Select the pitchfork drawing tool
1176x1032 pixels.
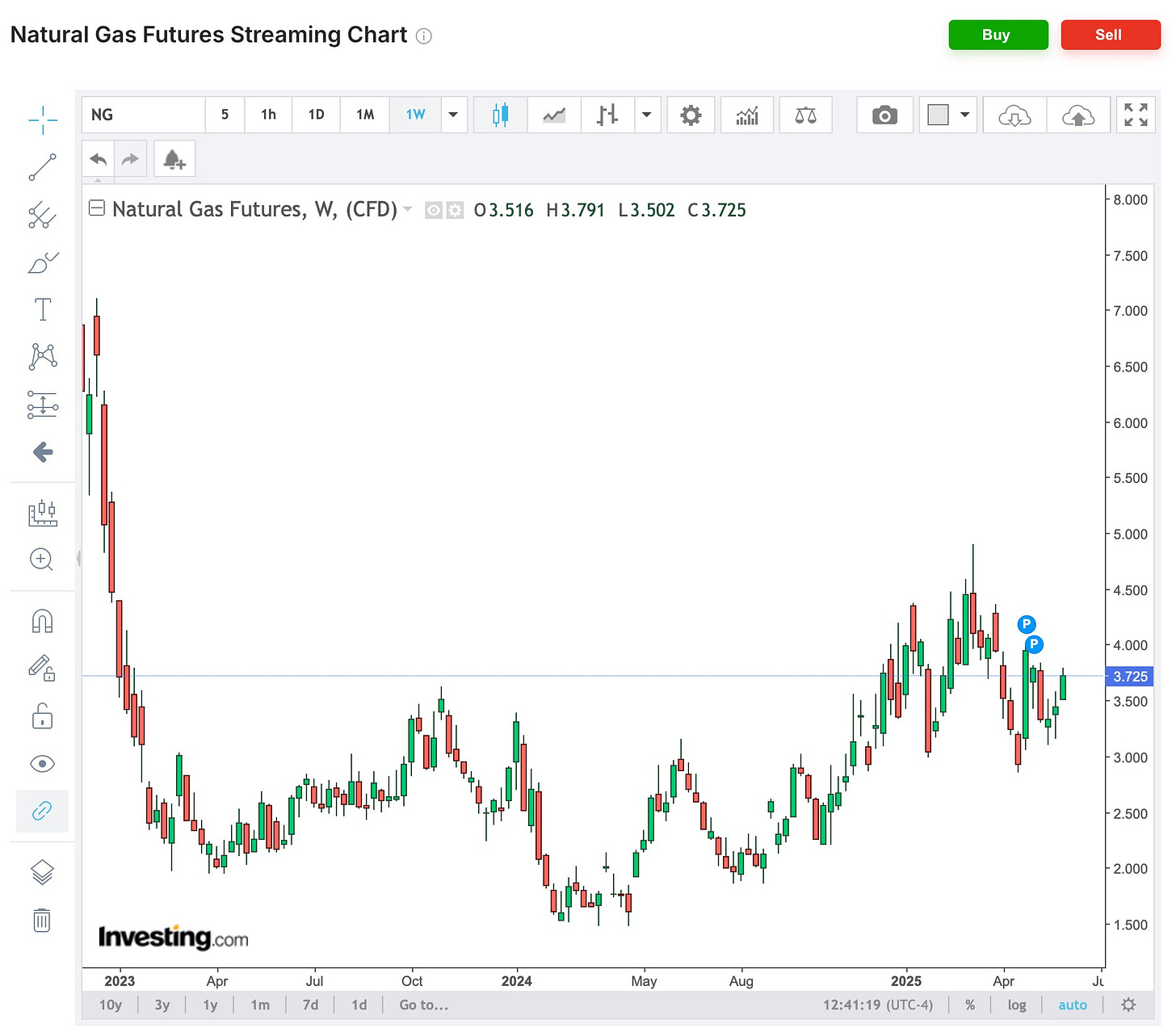pos(43,215)
